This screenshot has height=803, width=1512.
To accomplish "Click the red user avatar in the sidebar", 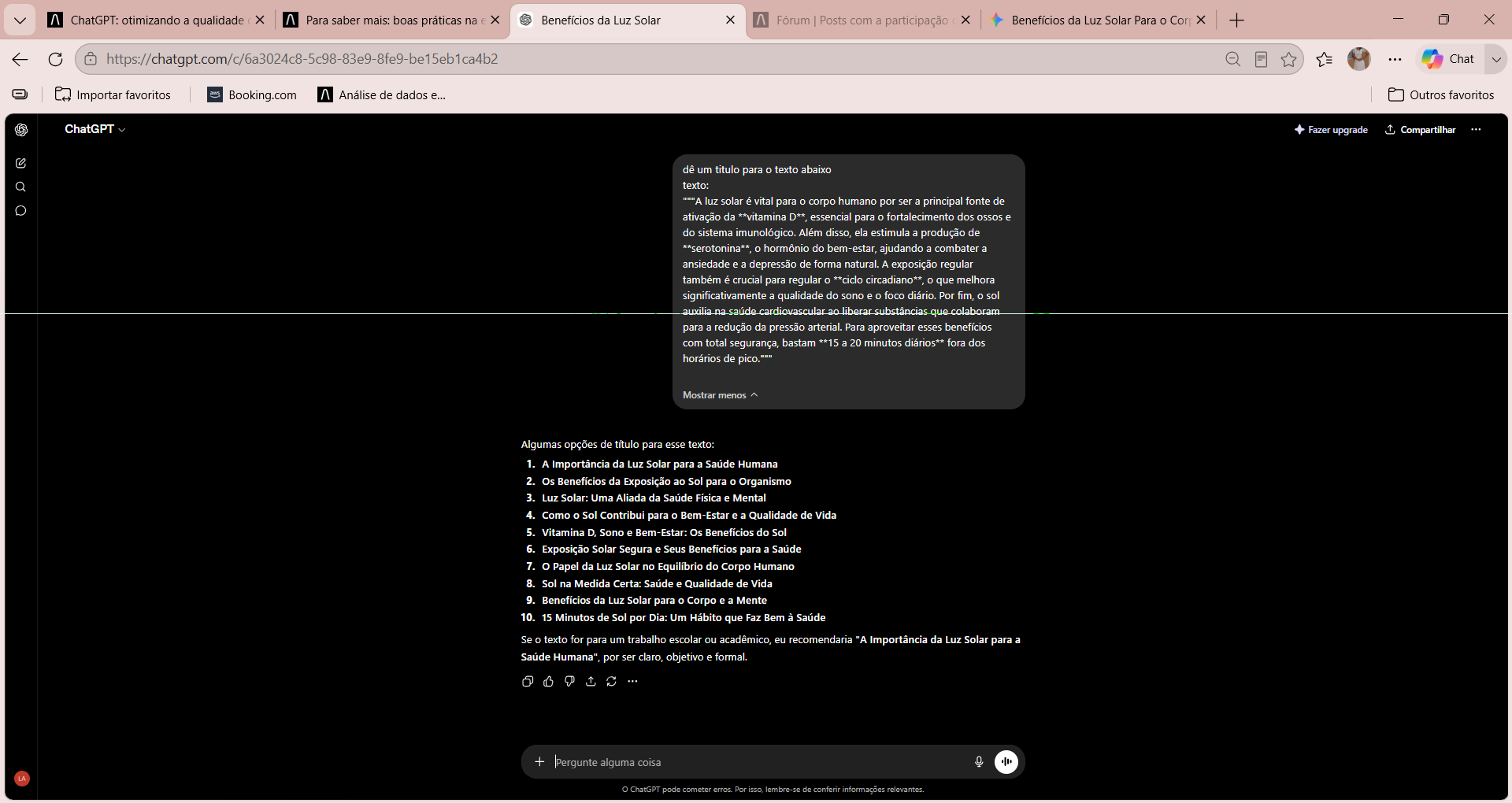I will click(22, 779).
